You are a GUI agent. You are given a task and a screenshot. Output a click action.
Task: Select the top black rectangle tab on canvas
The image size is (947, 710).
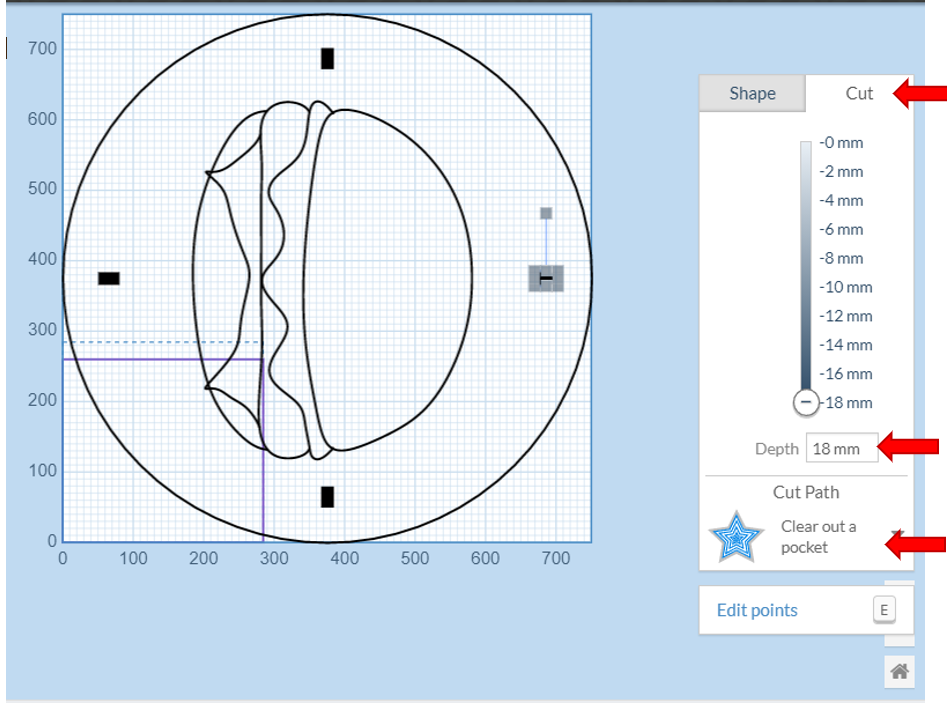327,59
